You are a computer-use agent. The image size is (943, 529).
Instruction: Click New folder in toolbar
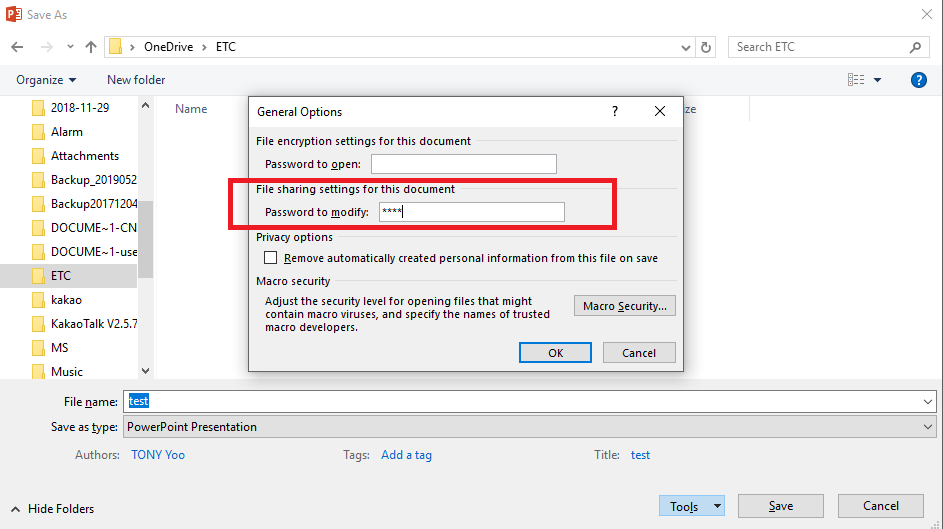pyautogui.click(x=136, y=80)
